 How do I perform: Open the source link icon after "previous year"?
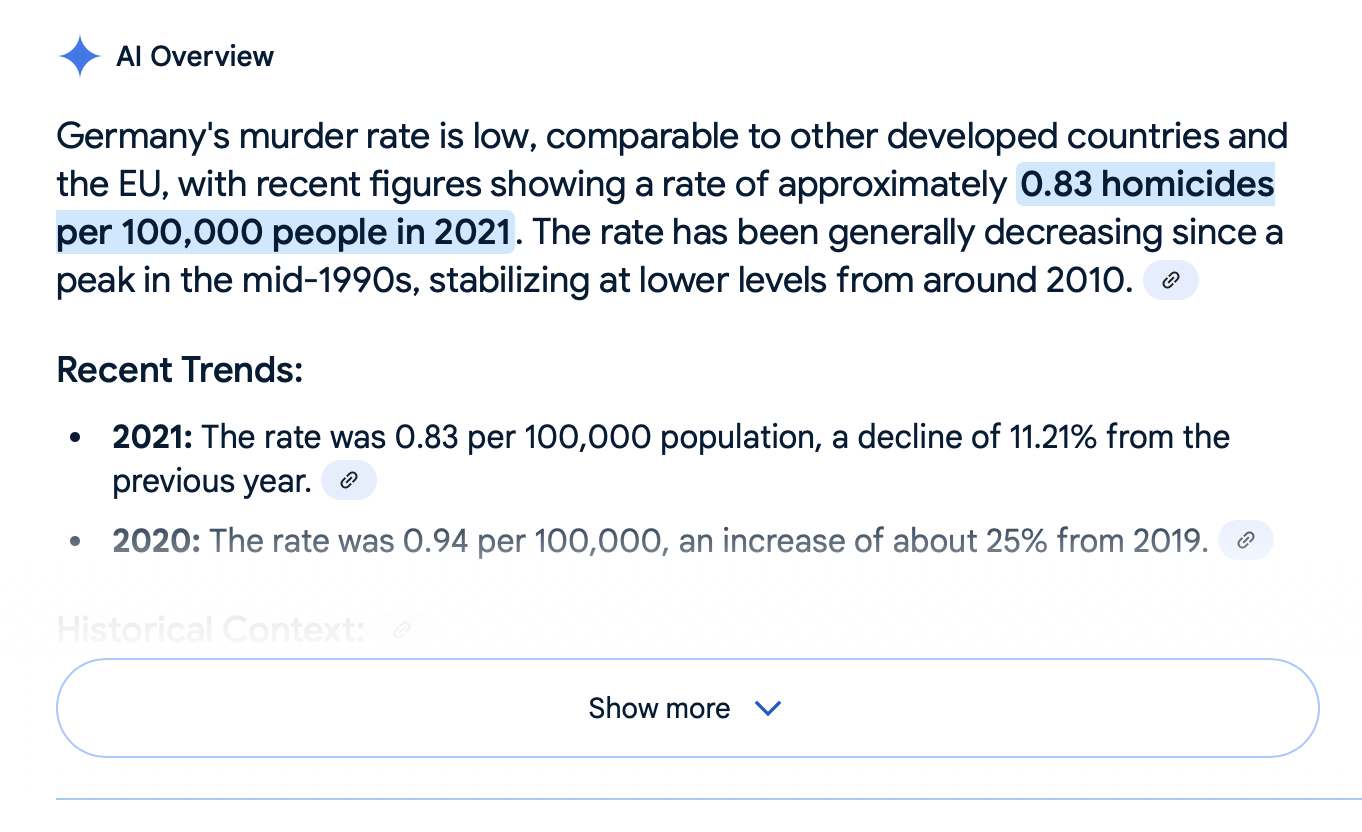(x=348, y=481)
